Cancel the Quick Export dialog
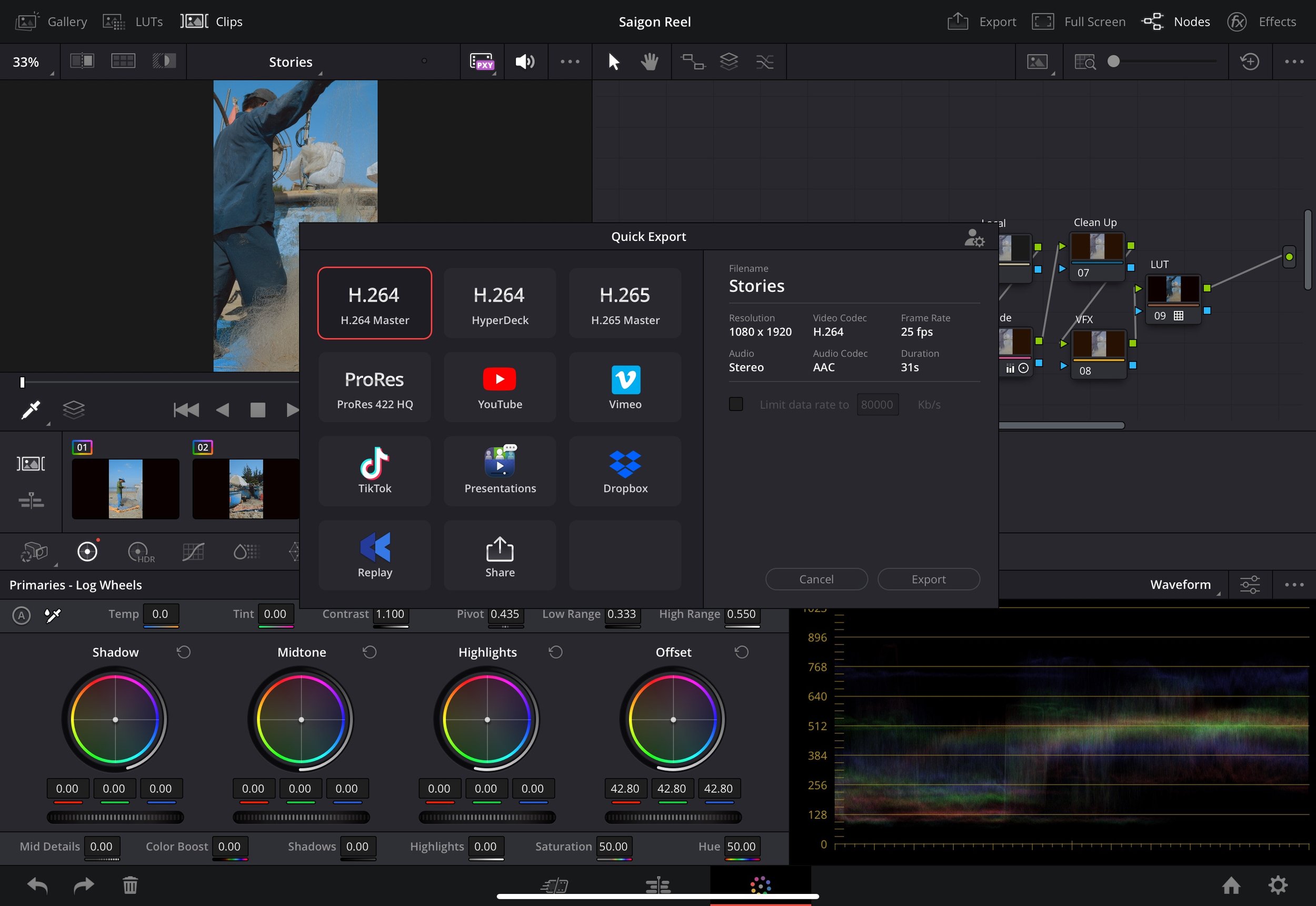This screenshot has height=906, width=1316. click(x=816, y=579)
